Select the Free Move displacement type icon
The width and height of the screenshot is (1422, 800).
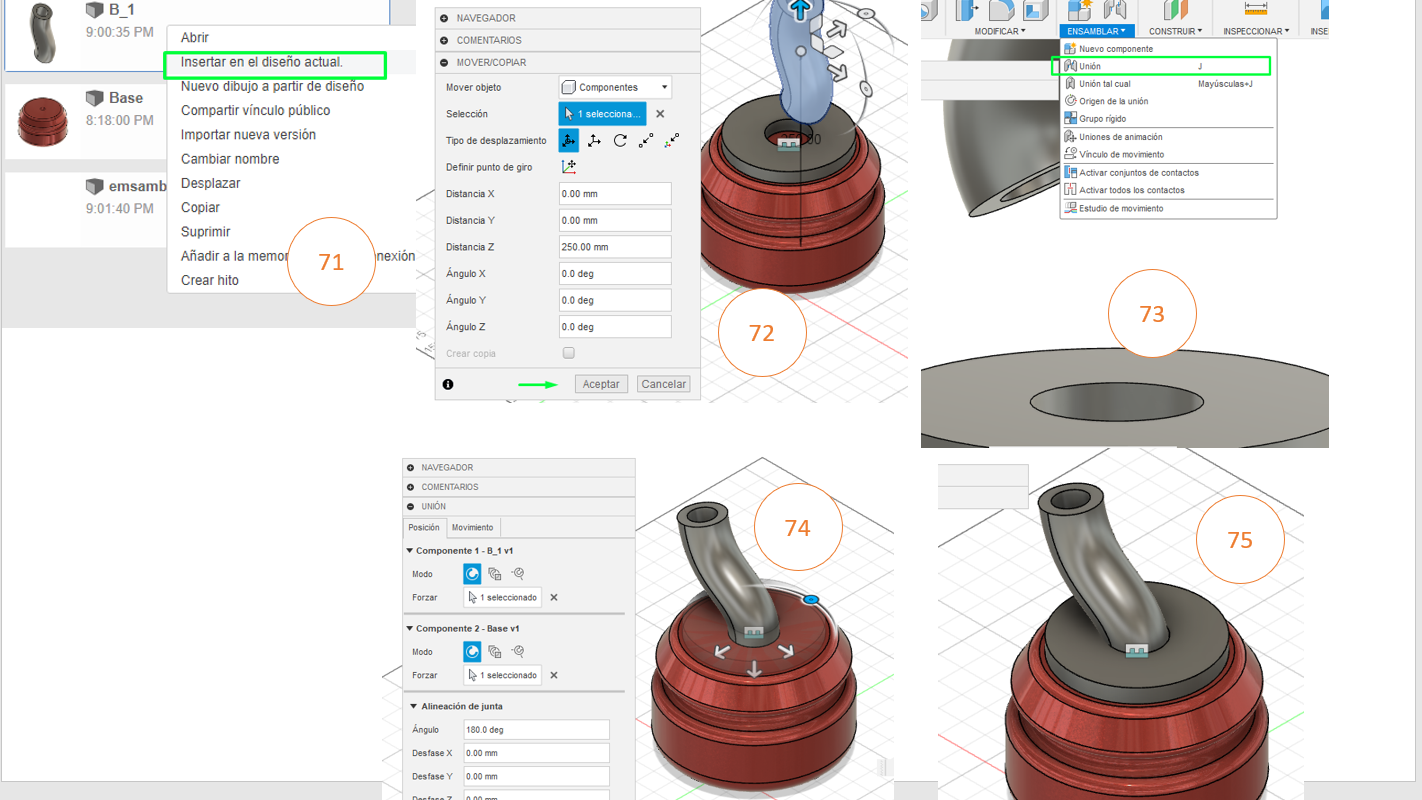coord(568,141)
